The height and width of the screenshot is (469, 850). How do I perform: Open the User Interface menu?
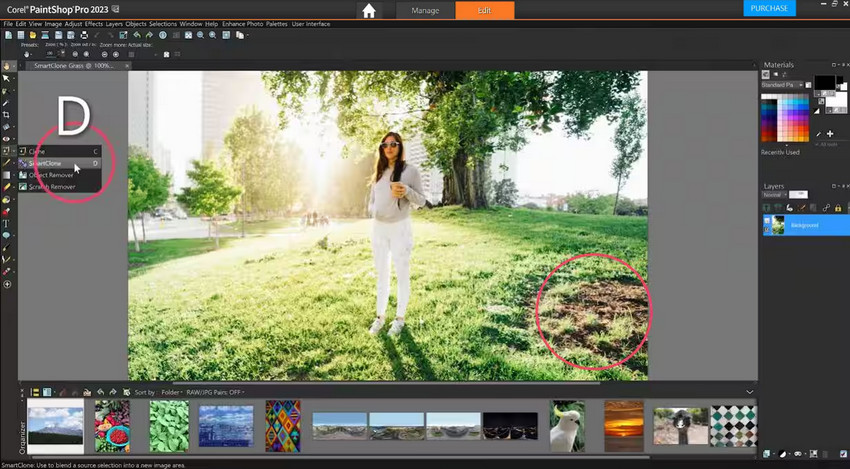[311, 24]
